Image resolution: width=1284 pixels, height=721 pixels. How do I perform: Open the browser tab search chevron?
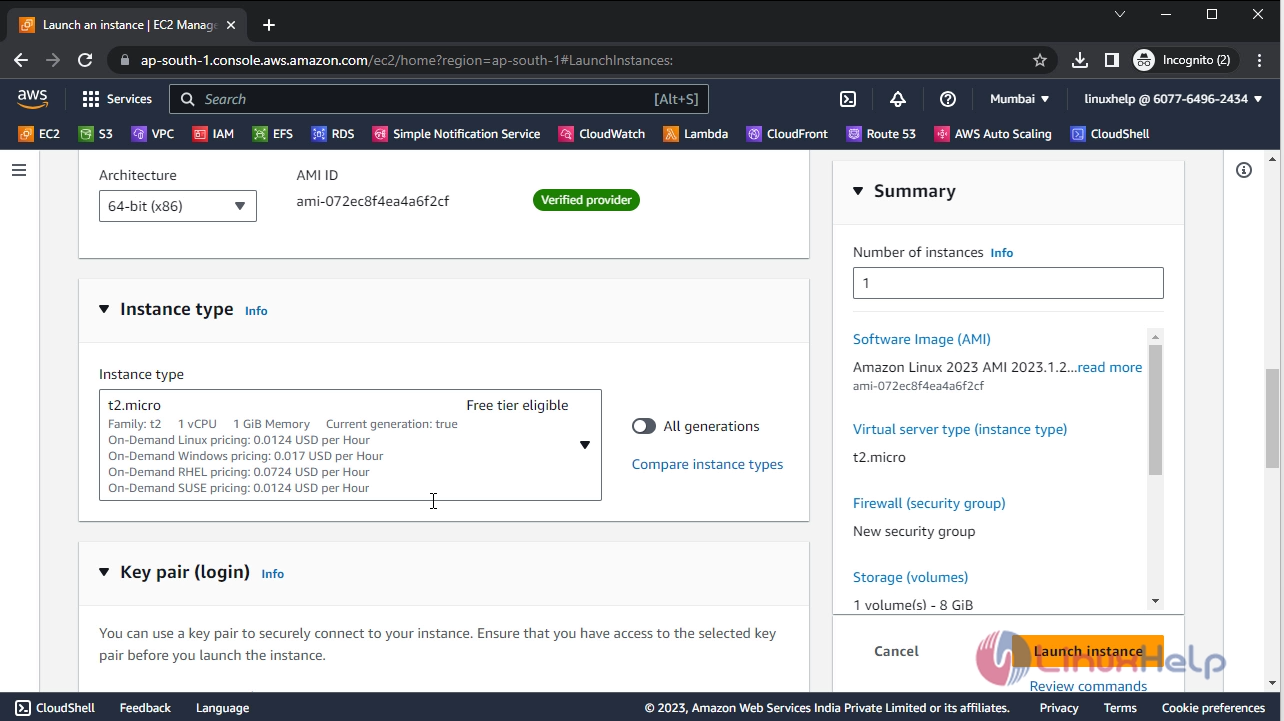pyautogui.click(x=1120, y=15)
